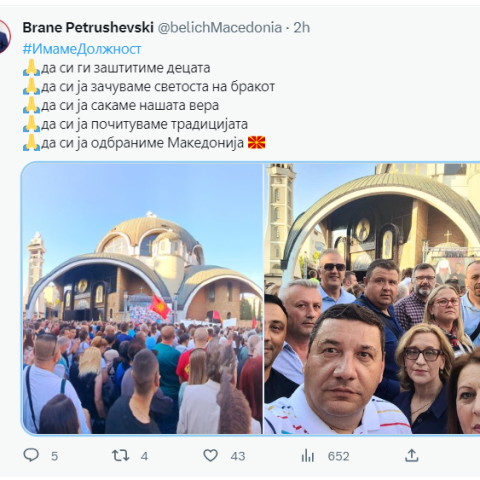Click the reply count 5
The image size is (480, 480).
point(54,456)
